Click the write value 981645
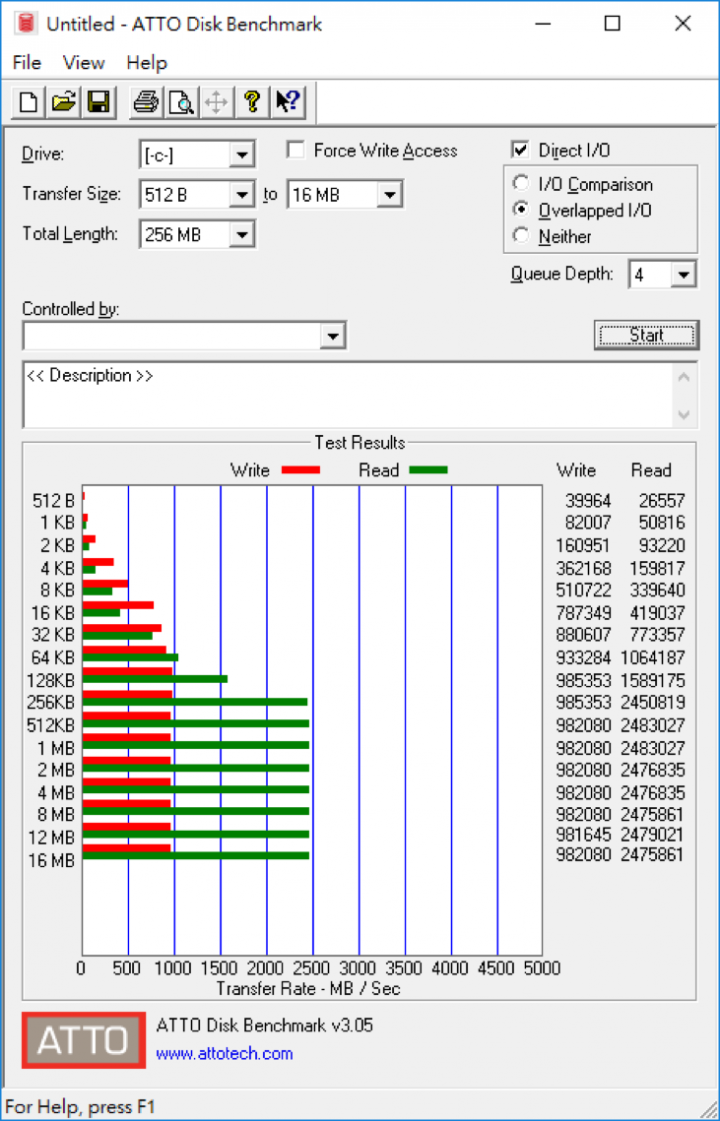The image size is (720, 1121). (x=583, y=834)
